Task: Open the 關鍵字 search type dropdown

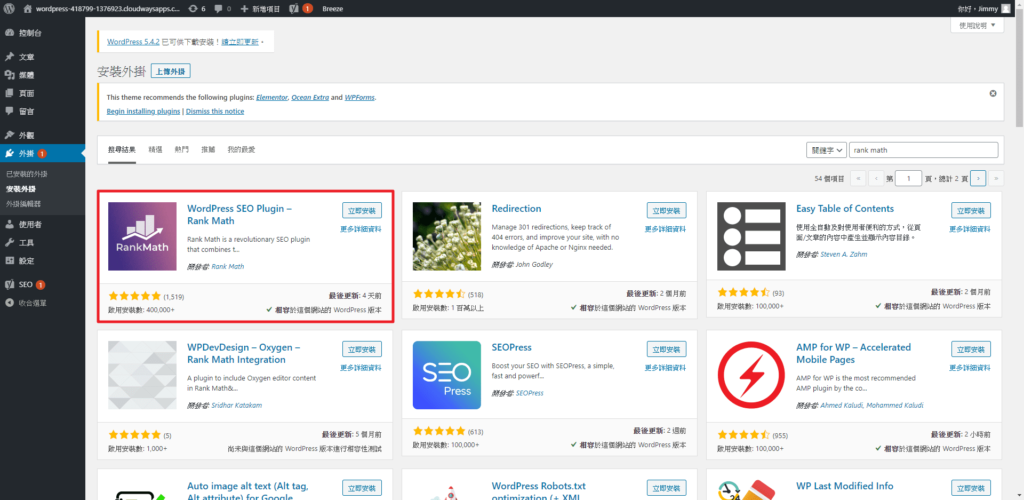Action: point(827,150)
